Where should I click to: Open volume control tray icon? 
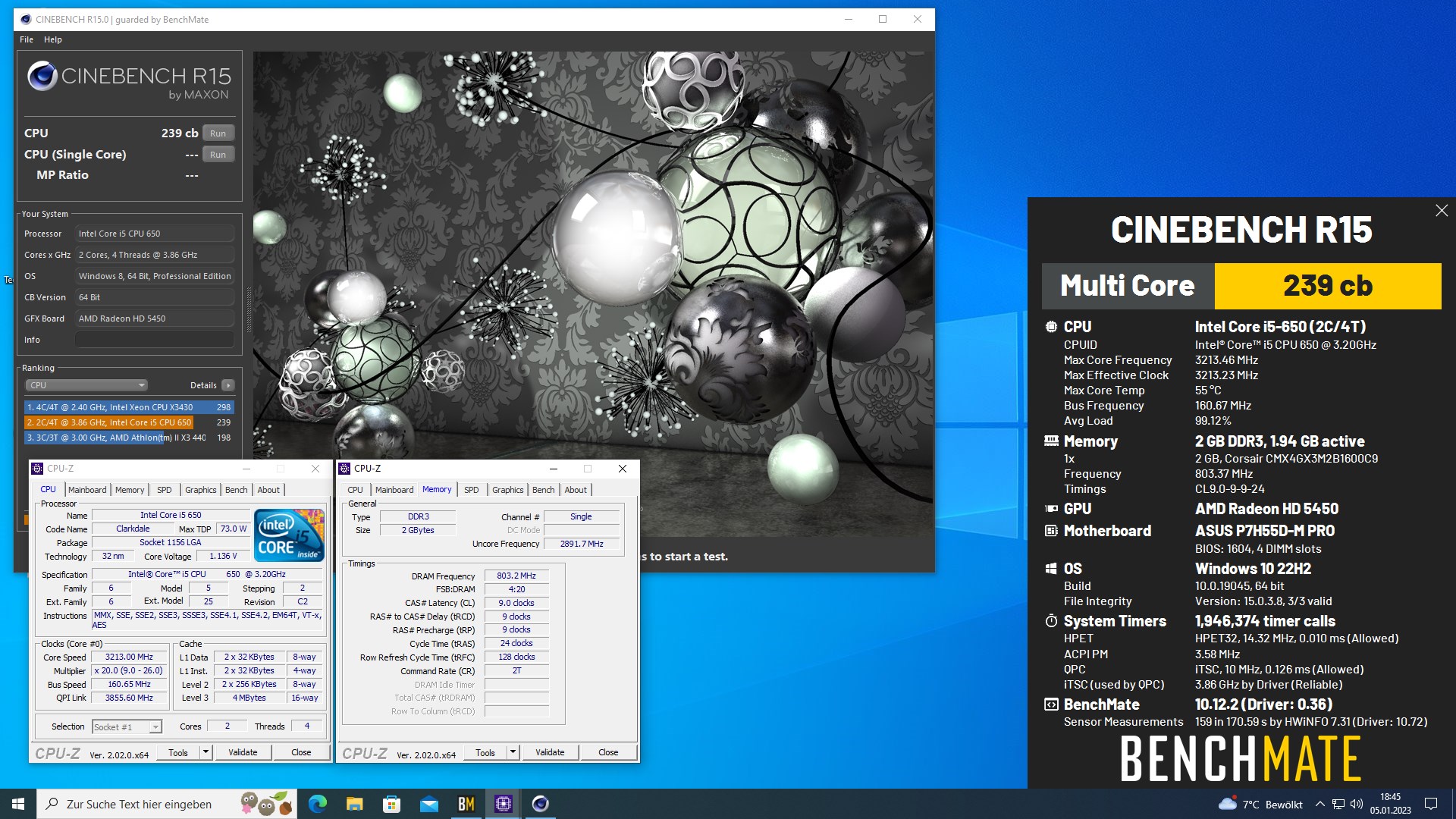[x=1357, y=805]
